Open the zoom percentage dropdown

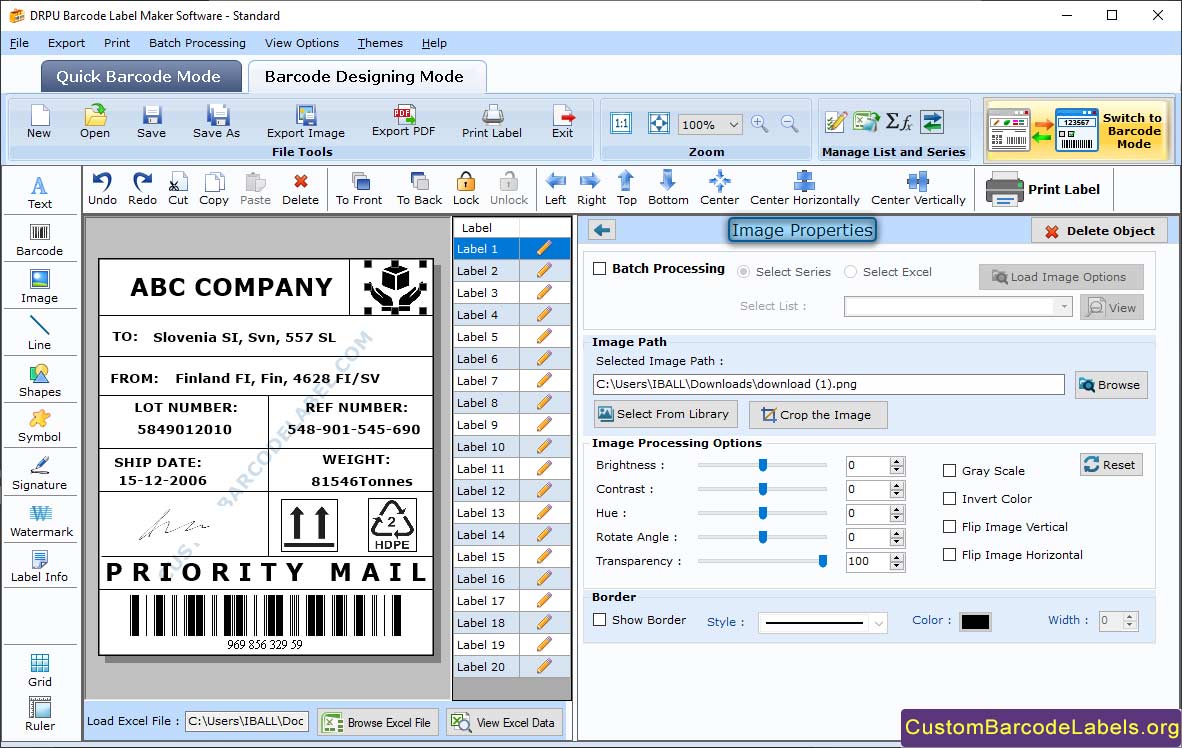734,125
